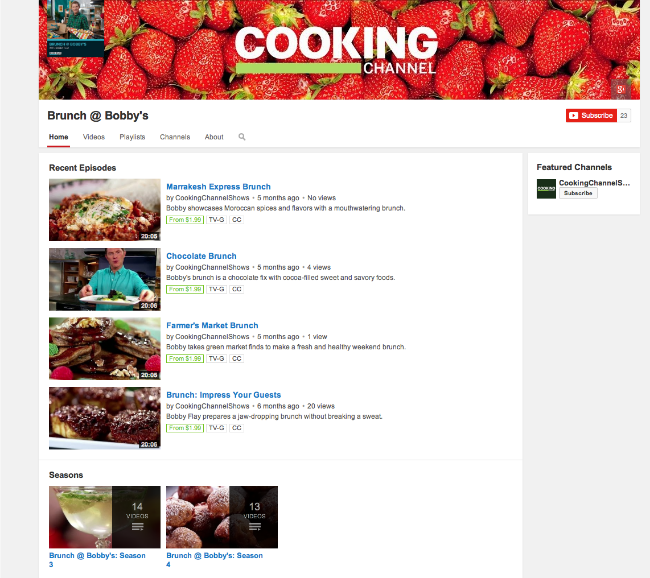This screenshot has width=650, height=578.
Task: Switch to the Videos tab
Action: pyautogui.click(x=94, y=137)
